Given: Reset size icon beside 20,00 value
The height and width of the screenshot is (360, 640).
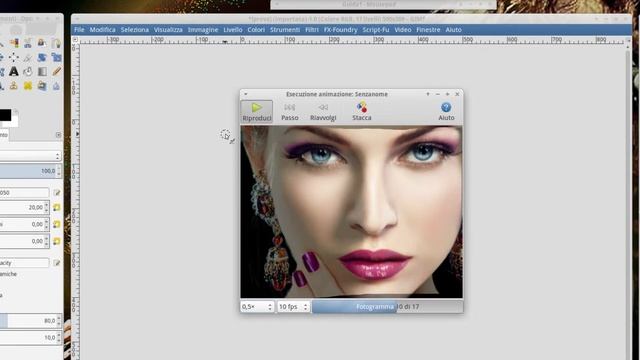Looking at the screenshot, I should click(57, 208).
